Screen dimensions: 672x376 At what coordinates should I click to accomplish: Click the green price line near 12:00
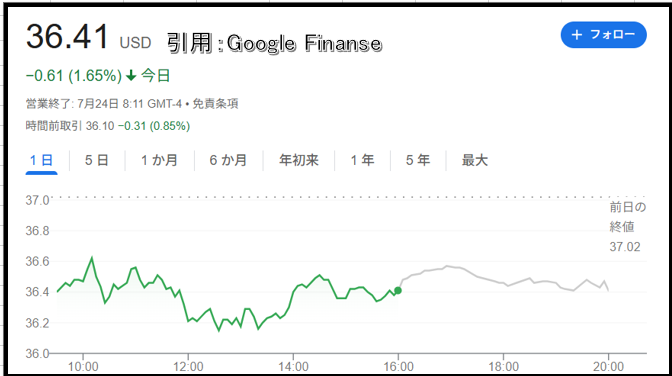(x=188, y=320)
